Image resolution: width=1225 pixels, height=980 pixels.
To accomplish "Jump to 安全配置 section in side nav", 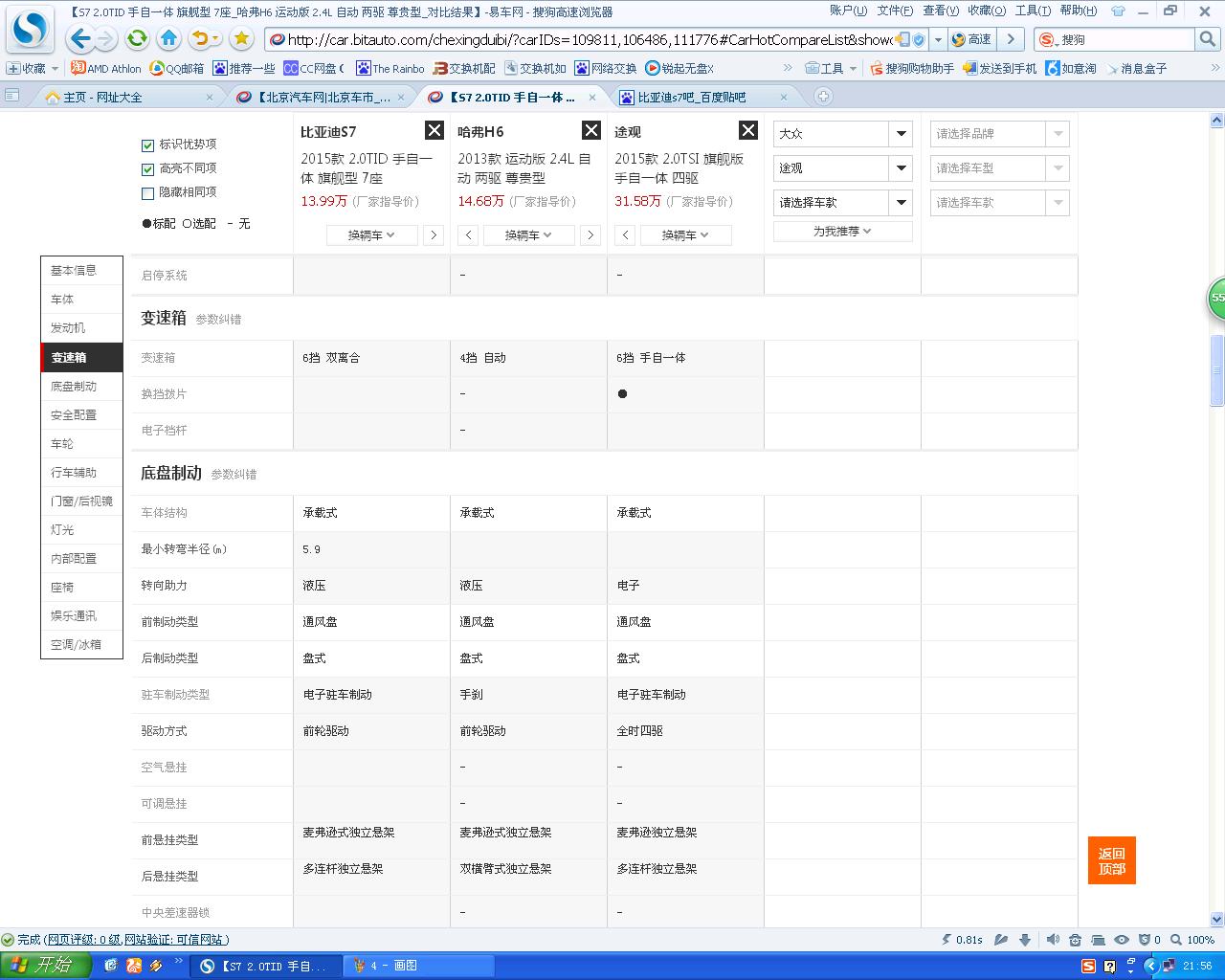I will (81, 414).
